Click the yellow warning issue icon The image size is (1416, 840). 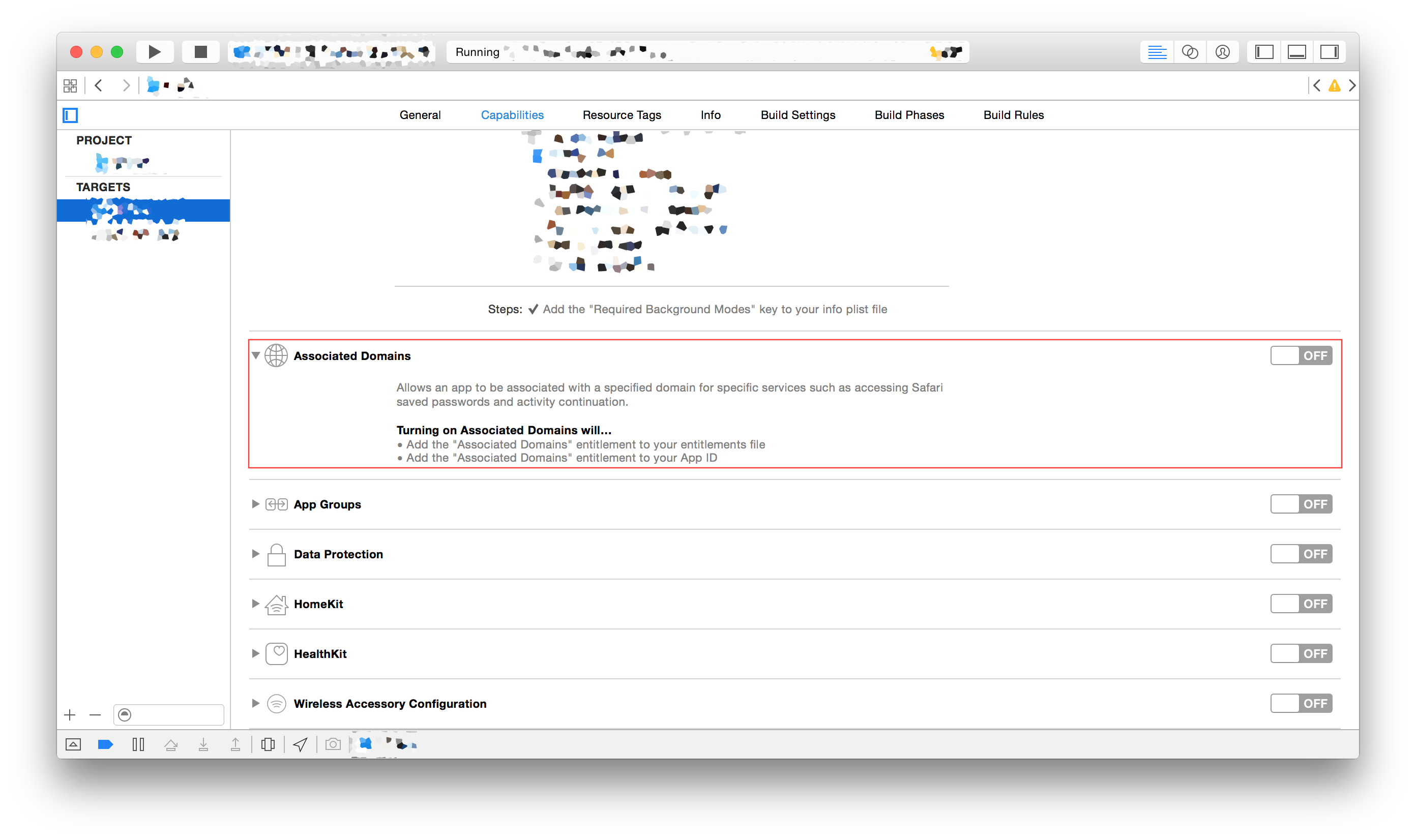pos(1334,85)
